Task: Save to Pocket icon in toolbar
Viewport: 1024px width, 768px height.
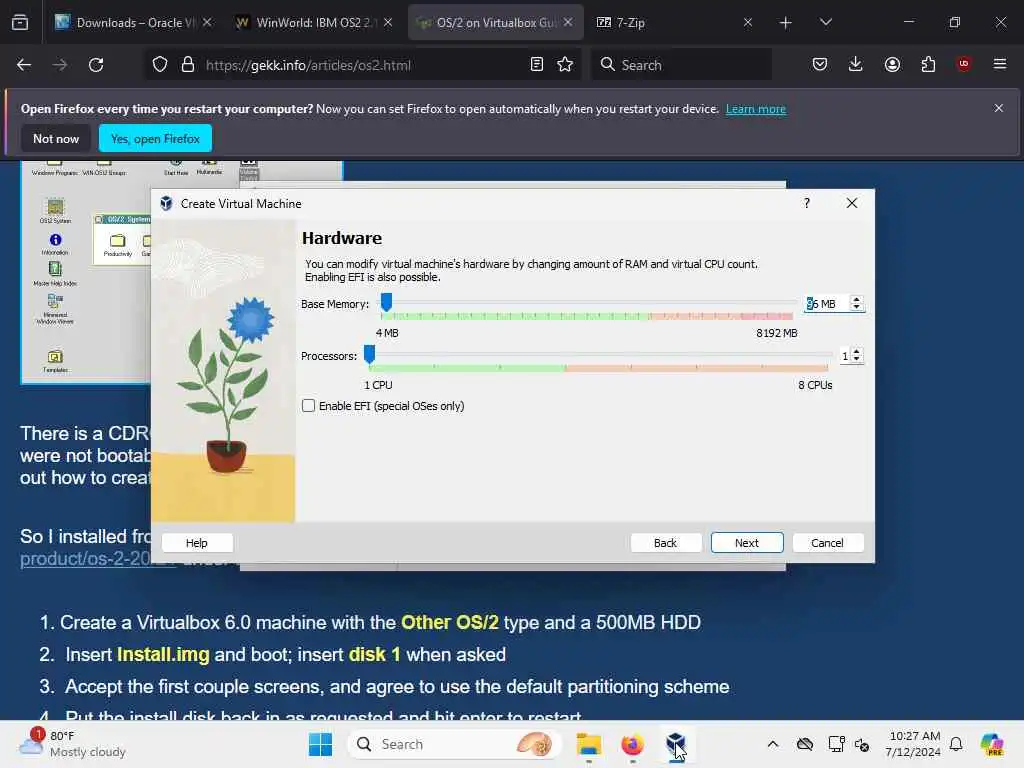Action: tap(820, 64)
